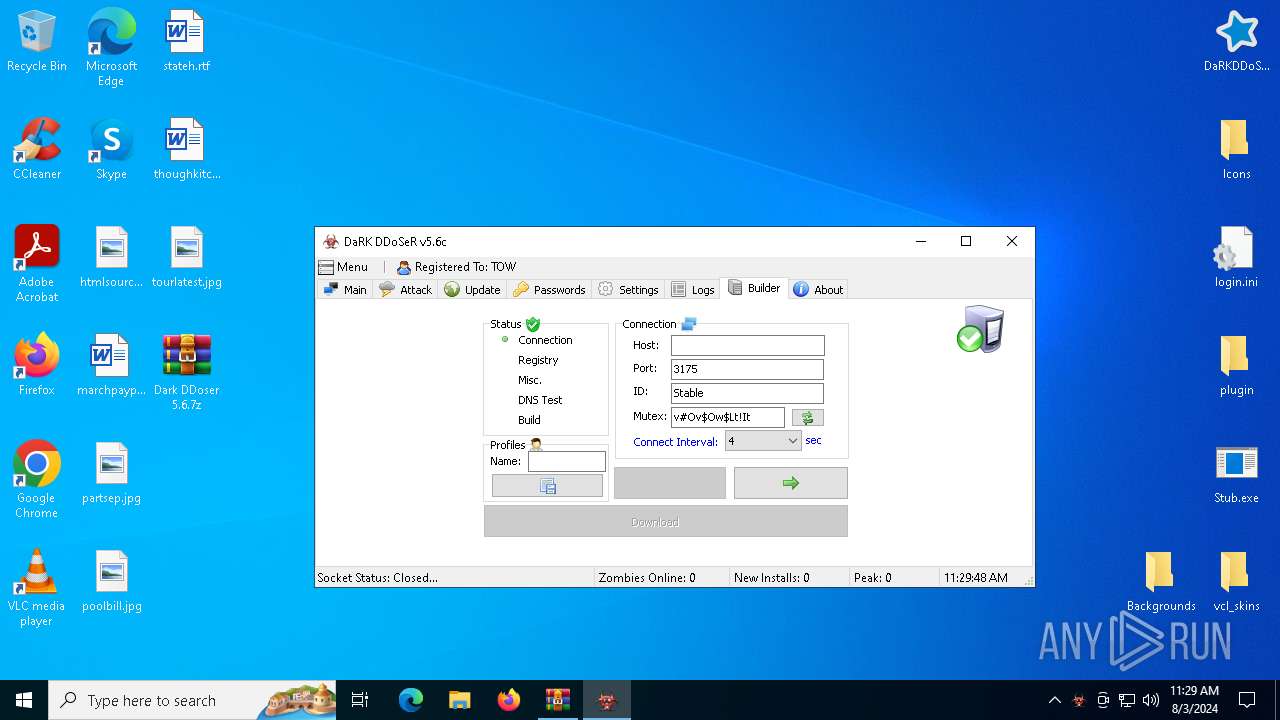Click the Host input field
The height and width of the screenshot is (720, 1280).
click(x=747, y=345)
